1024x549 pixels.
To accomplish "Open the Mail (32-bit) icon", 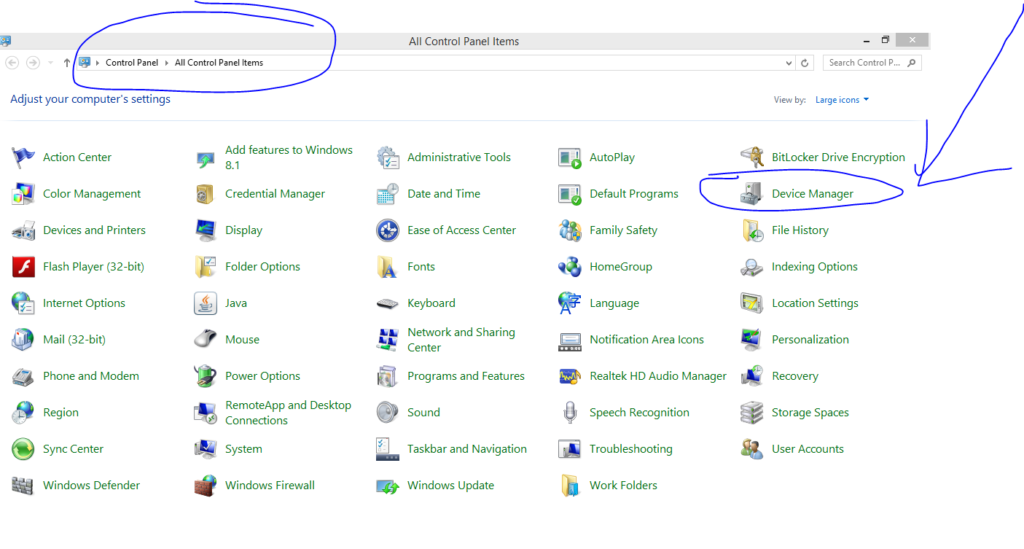I will click(x=23, y=339).
